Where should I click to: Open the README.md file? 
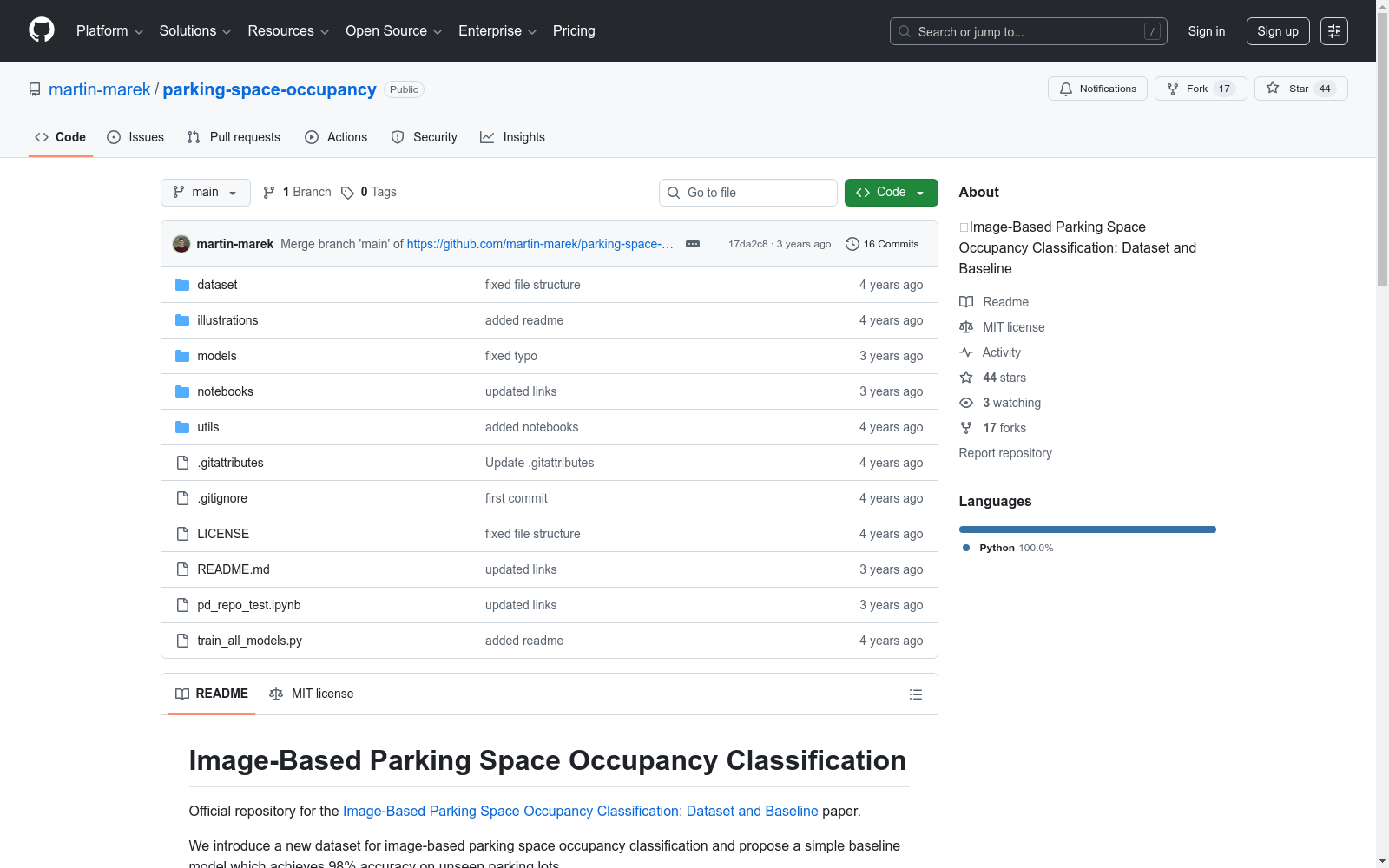coord(234,569)
